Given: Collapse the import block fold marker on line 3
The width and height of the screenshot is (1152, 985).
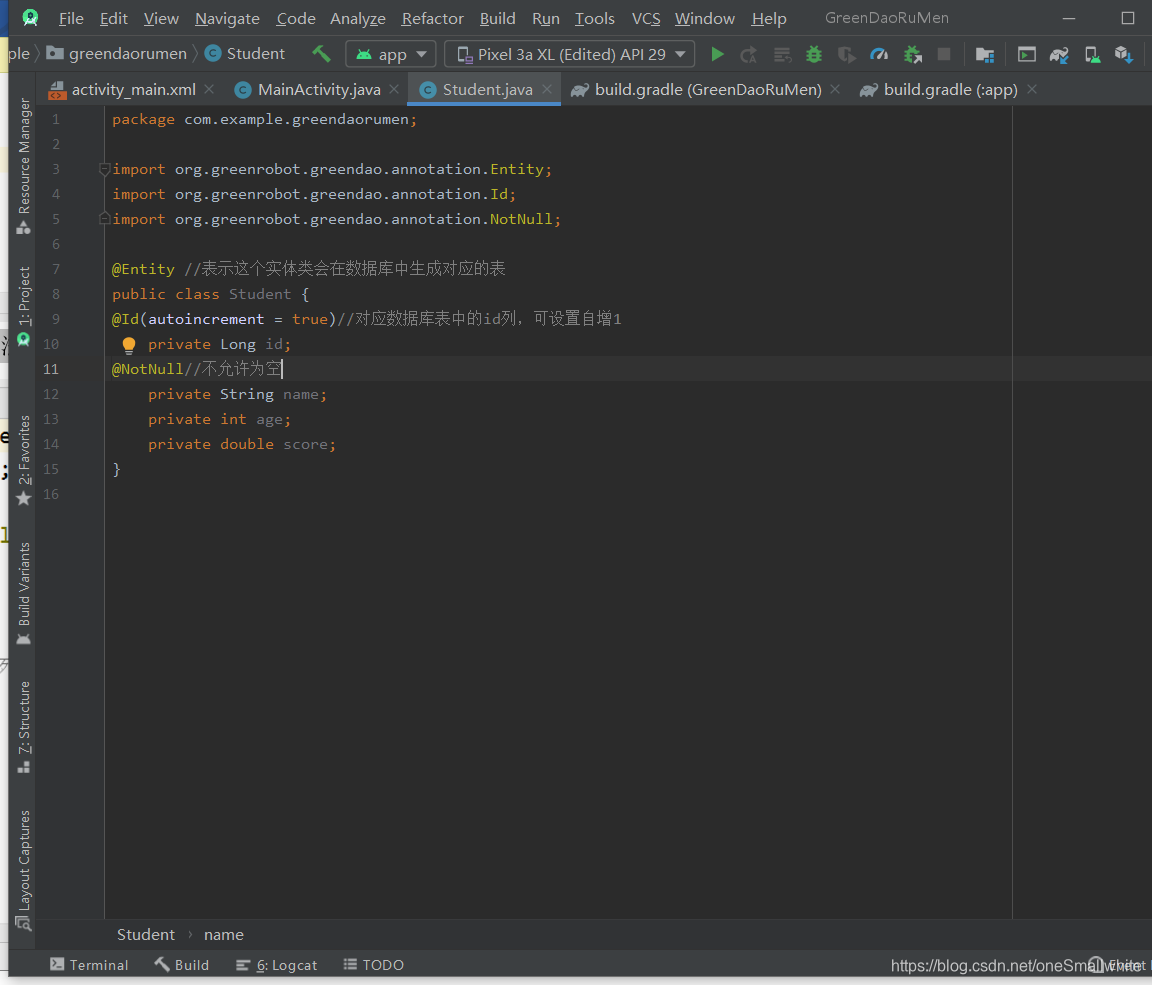Looking at the screenshot, I should [104, 169].
